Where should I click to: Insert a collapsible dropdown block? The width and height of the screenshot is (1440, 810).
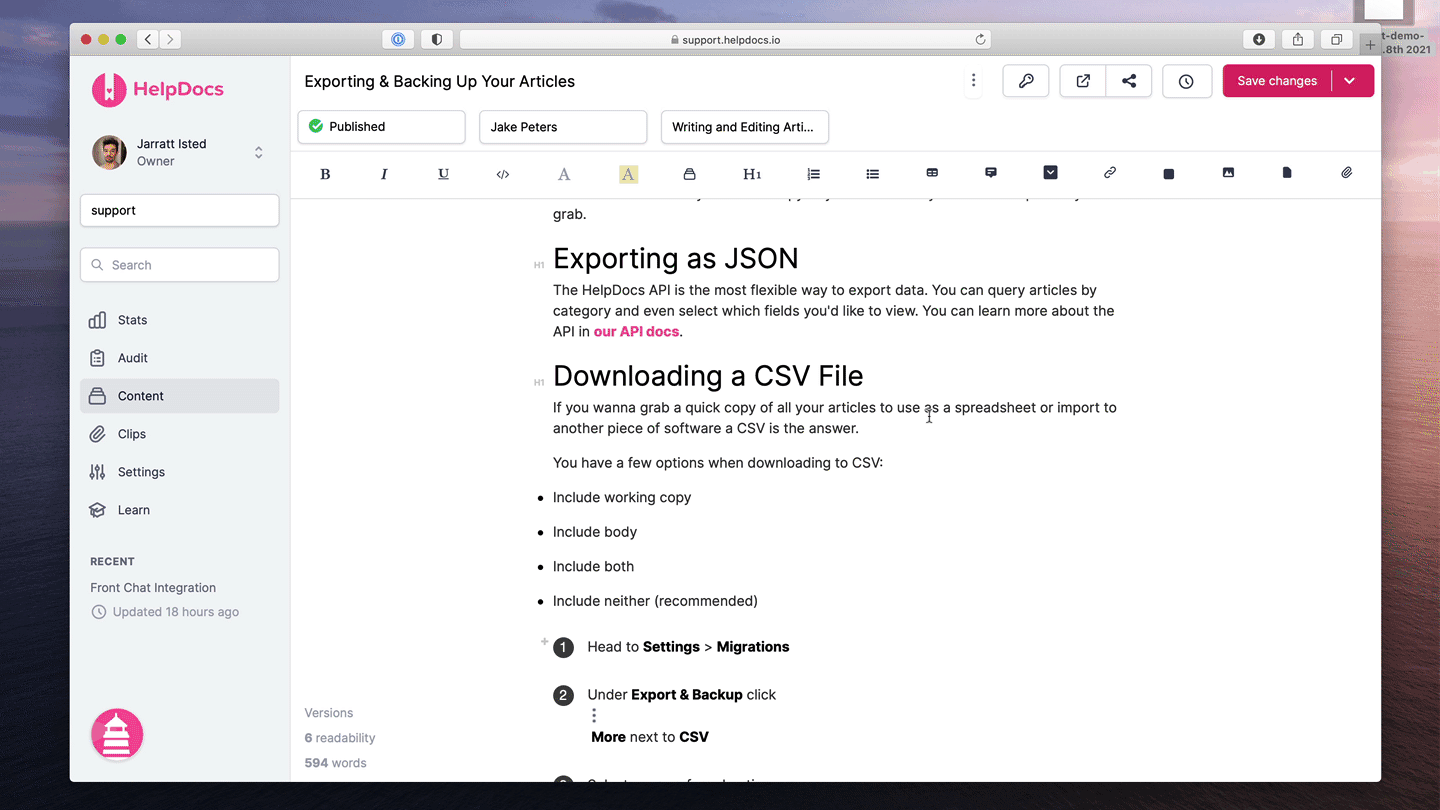click(1050, 173)
